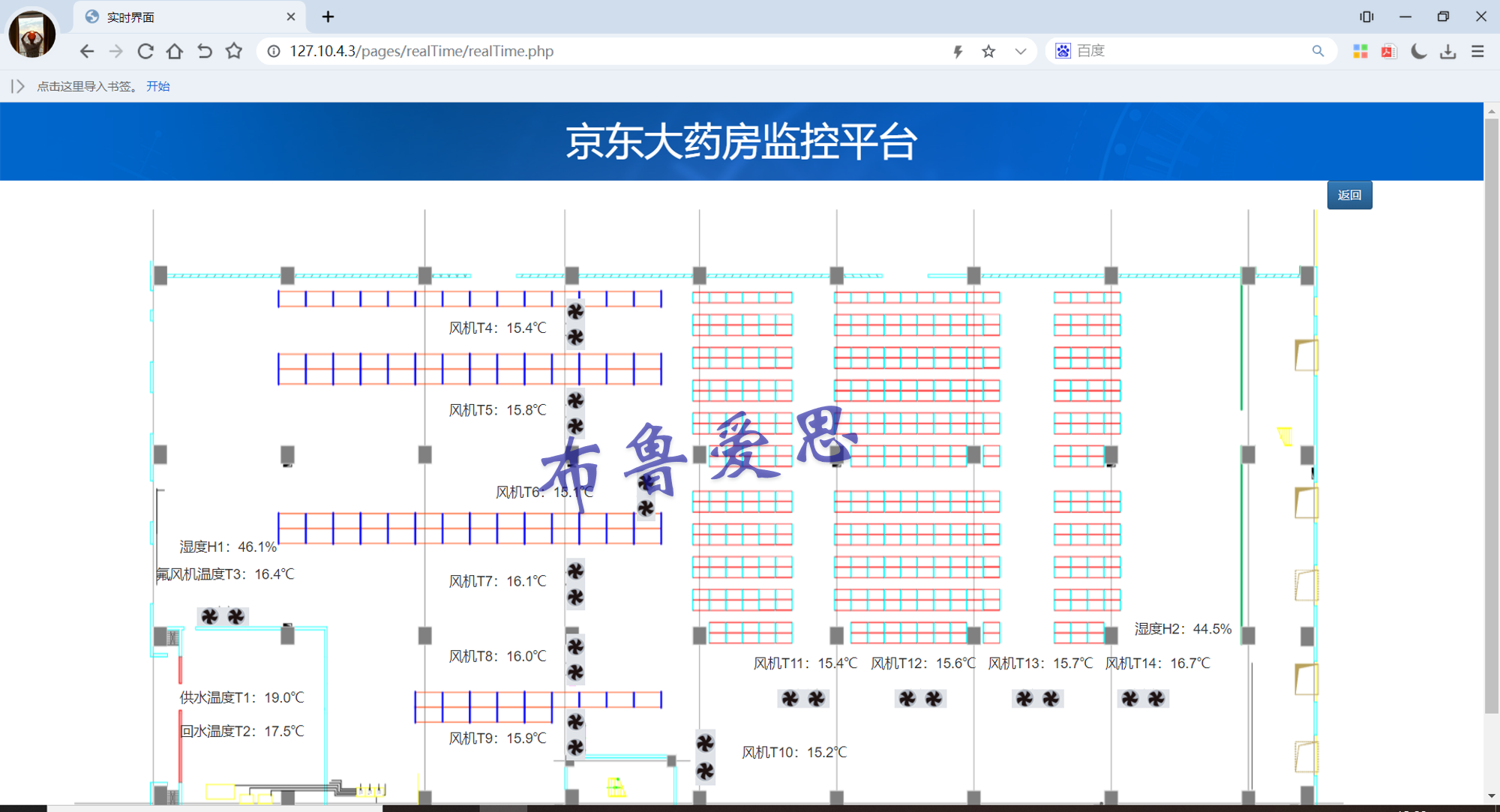Click the 风机T5: 15.8℃ reading
The width and height of the screenshot is (1500, 812).
coord(497,410)
